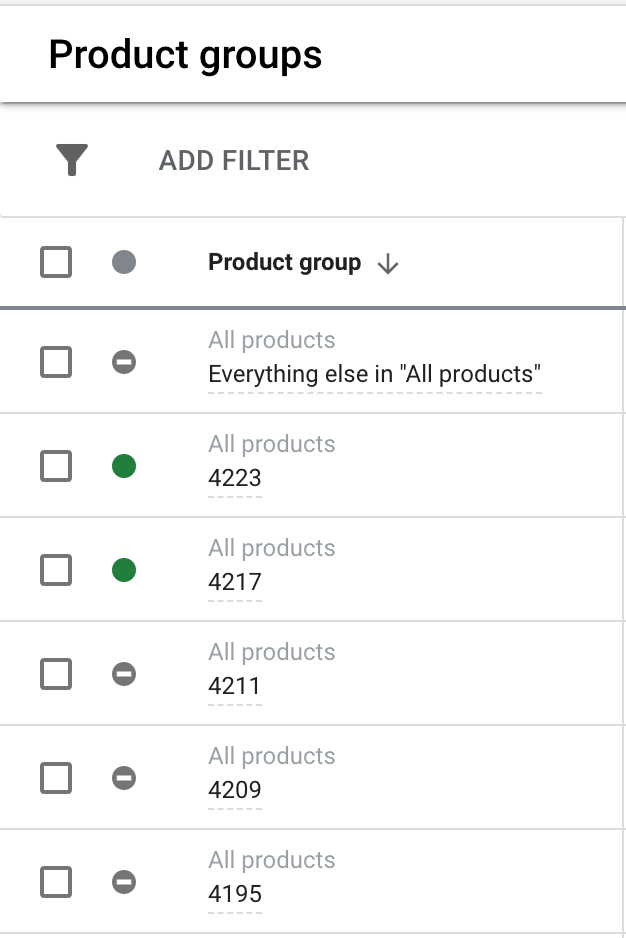Open Everything else in "All products" group
Image resolution: width=626 pixels, height=938 pixels.
(375, 374)
